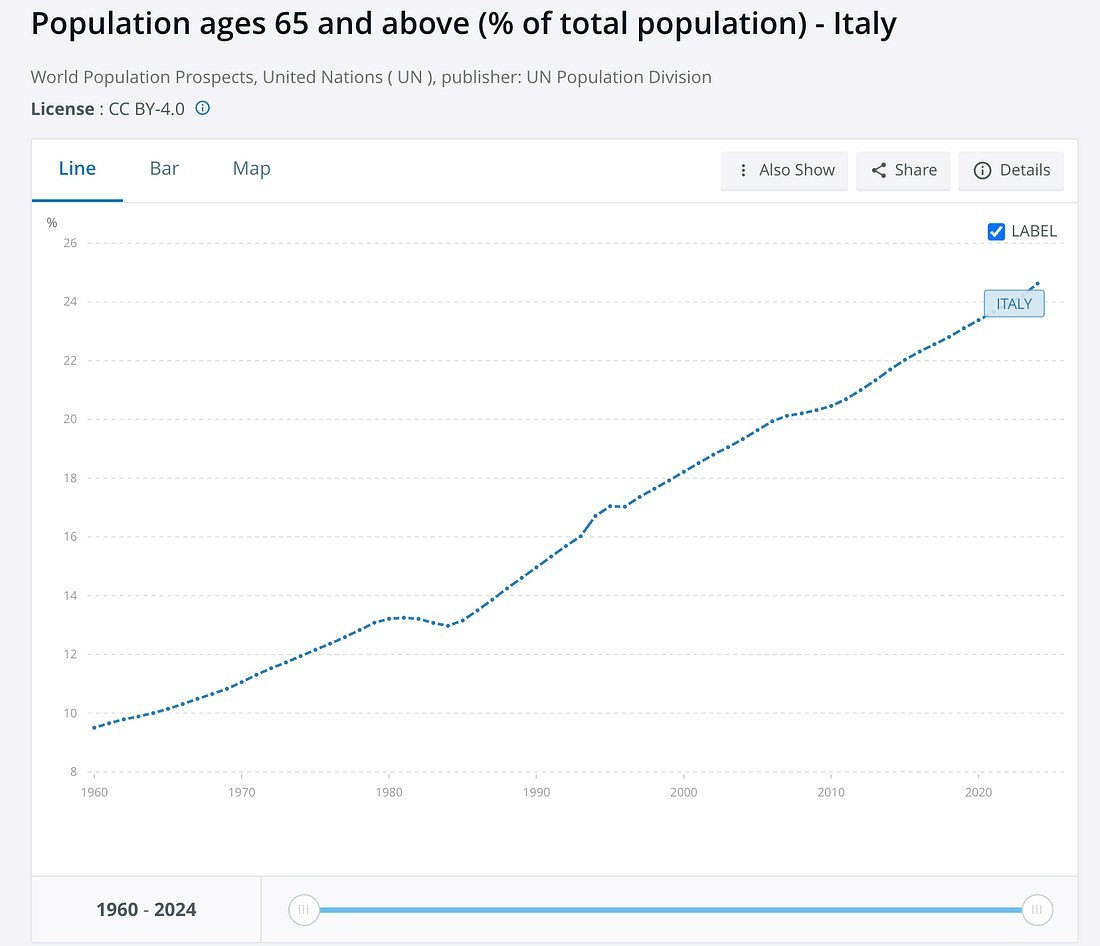
Task: Click the three-dot icon in Also Show
Action: pos(743,170)
